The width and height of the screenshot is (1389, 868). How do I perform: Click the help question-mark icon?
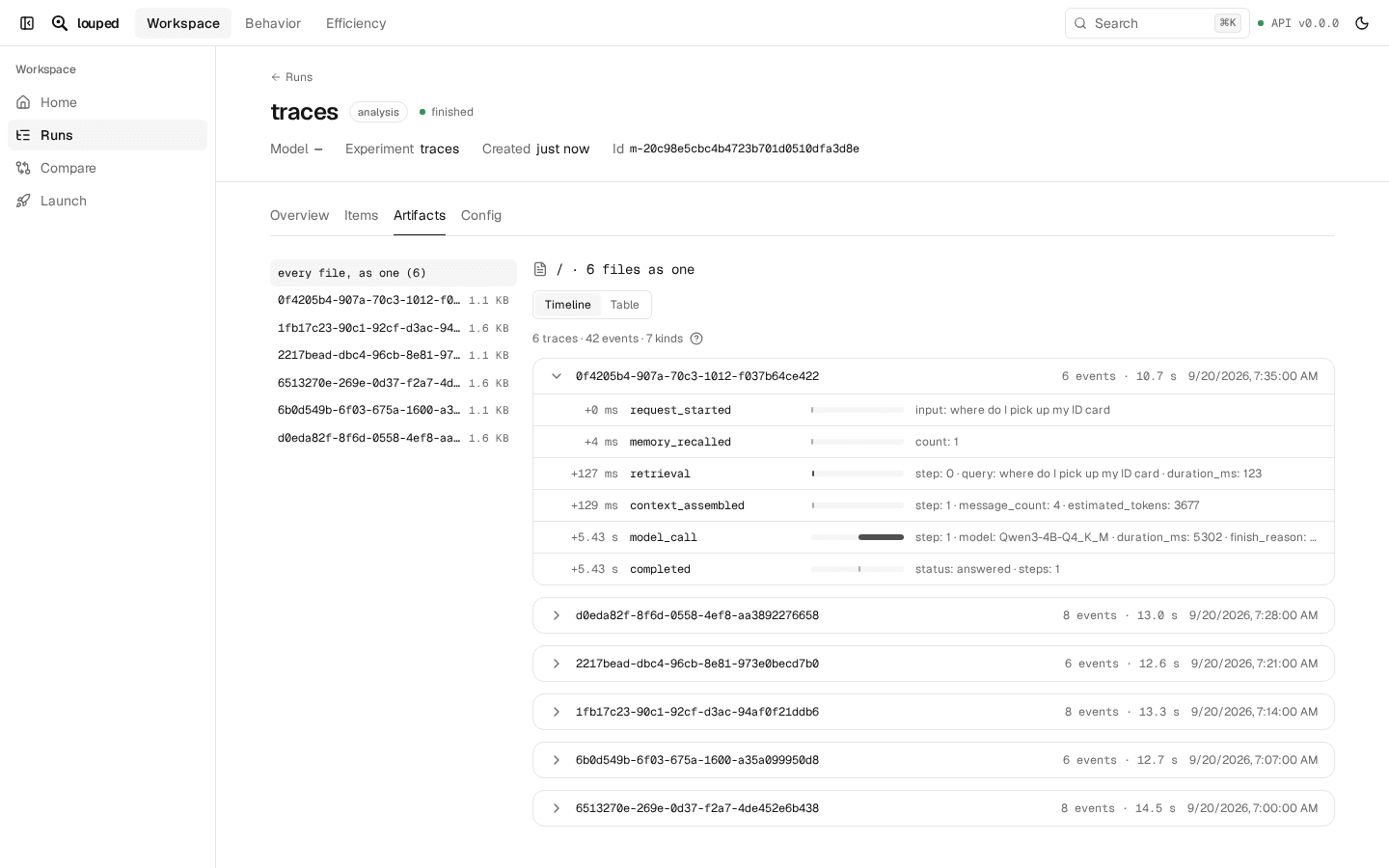[696, 339]
